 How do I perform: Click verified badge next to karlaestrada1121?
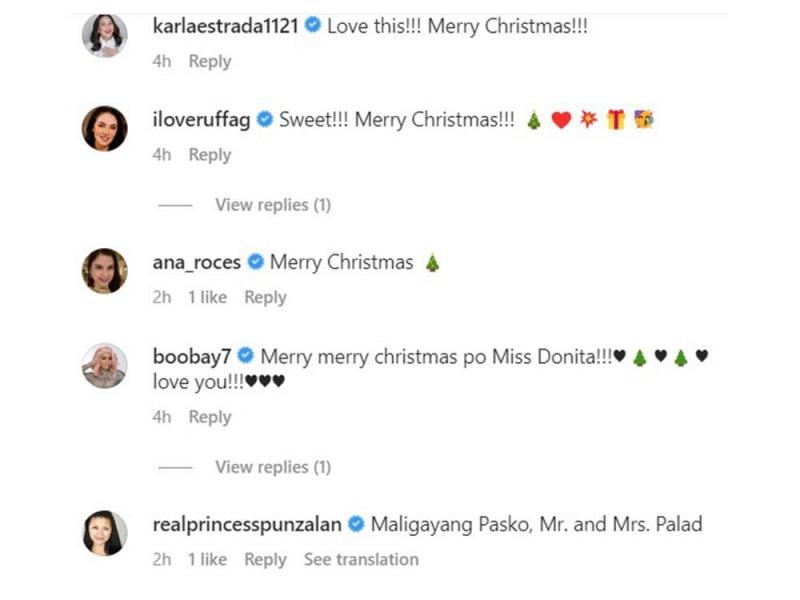tap(313, 27)
